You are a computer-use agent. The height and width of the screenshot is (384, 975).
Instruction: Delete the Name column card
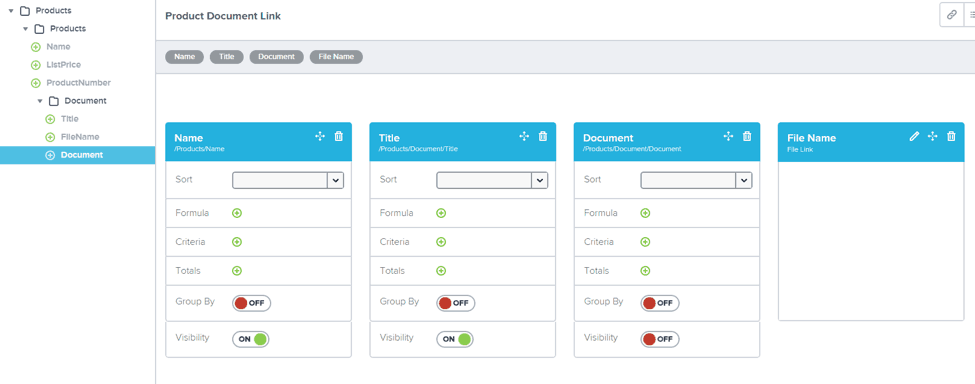click(x=338, y=136)
